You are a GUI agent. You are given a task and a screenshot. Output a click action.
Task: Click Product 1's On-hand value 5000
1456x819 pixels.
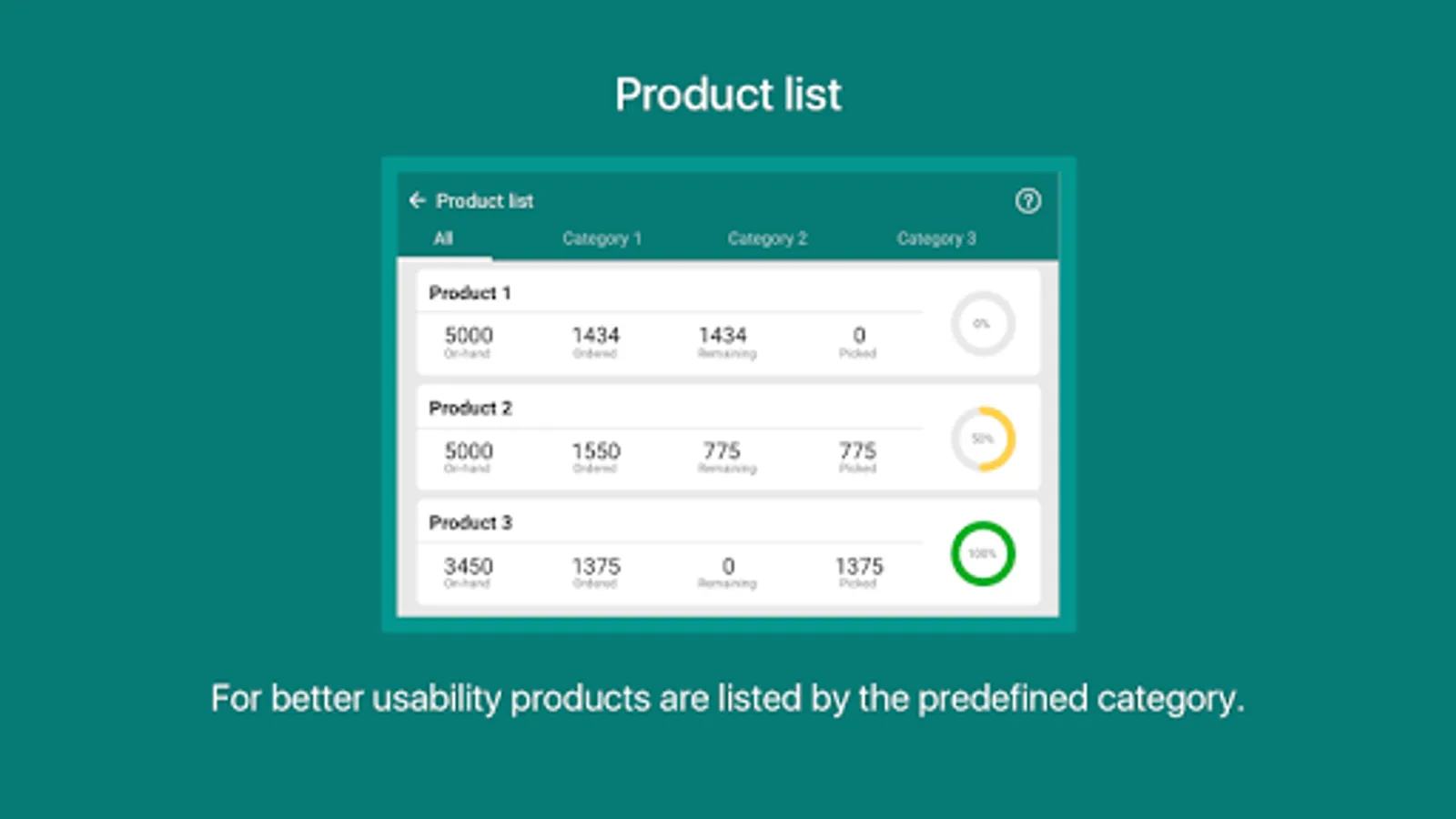click(x=469, y=336)
